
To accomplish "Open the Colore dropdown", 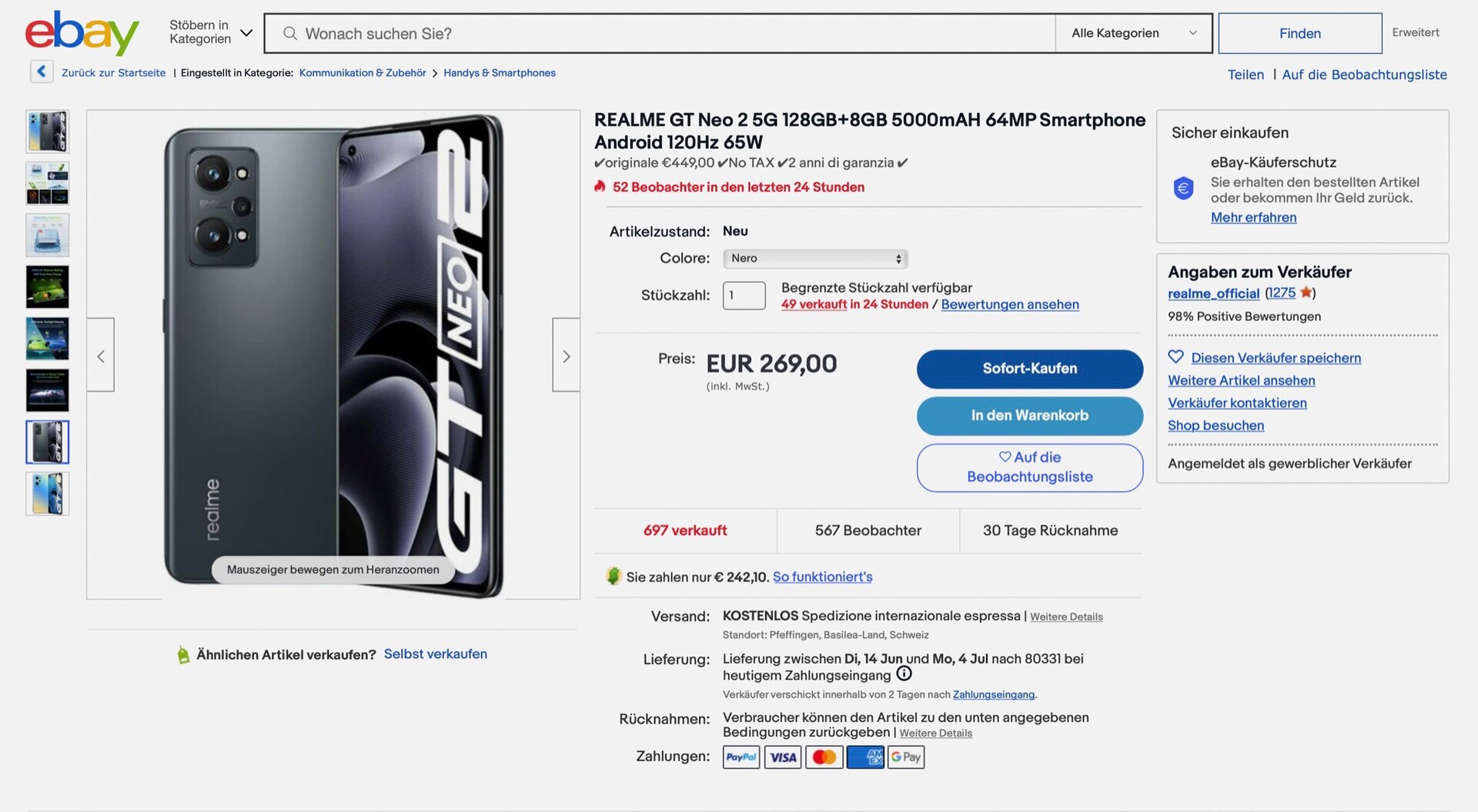I will 815,259.
